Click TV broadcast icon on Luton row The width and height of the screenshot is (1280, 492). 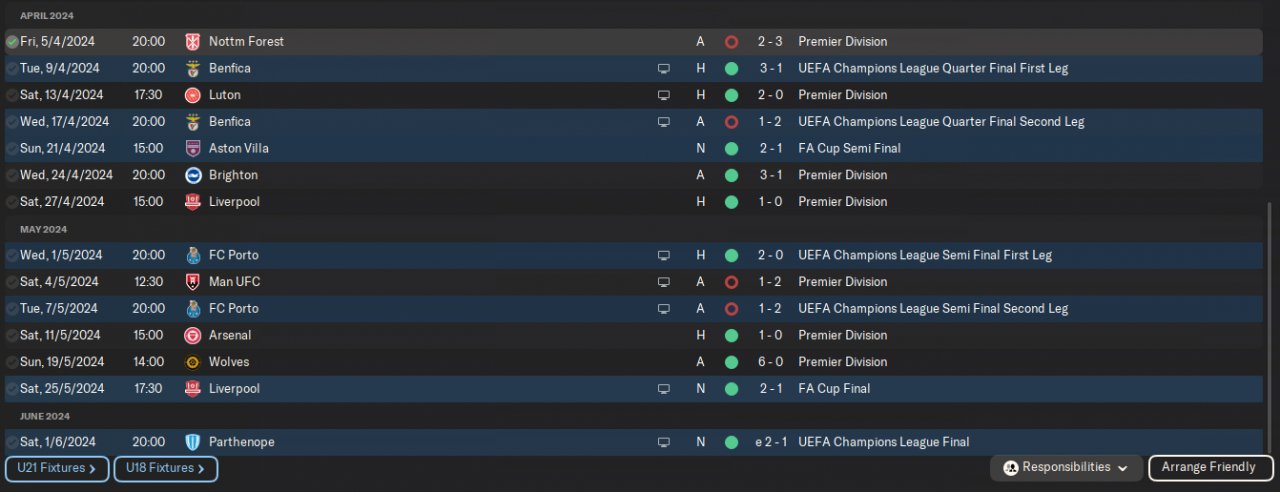point(663,95)
